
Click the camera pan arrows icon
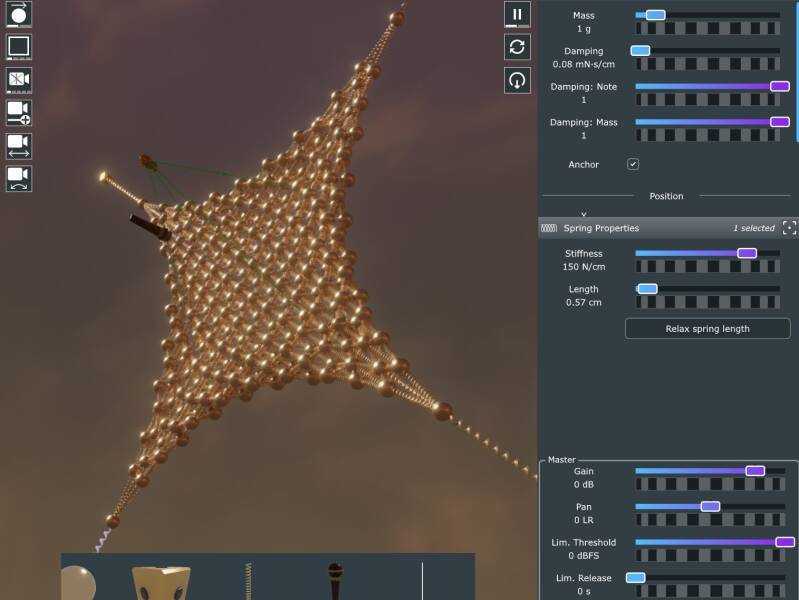point(19,146)
